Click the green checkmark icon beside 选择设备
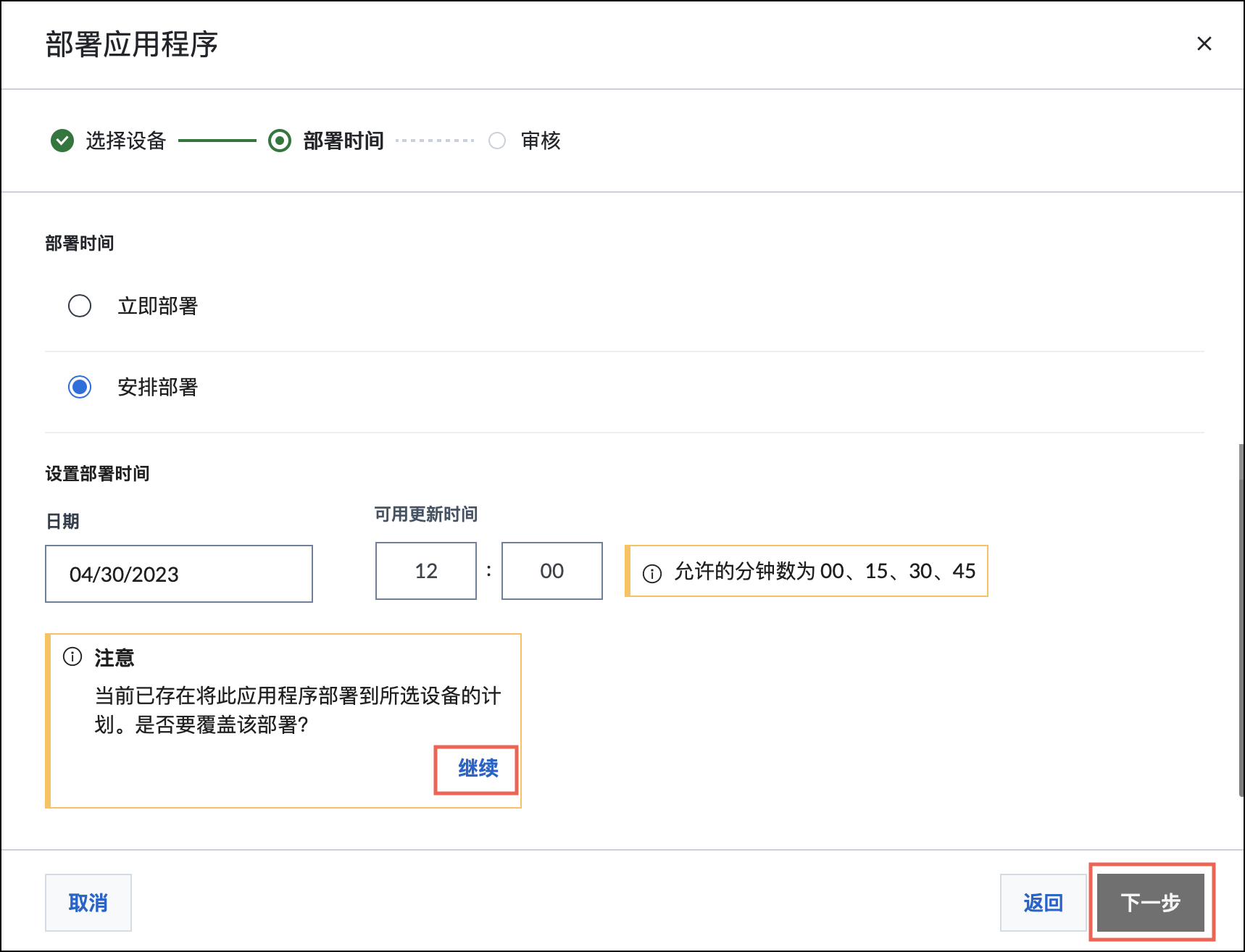Viewport: 1245px width, 952px height. (x=62, y=141)
